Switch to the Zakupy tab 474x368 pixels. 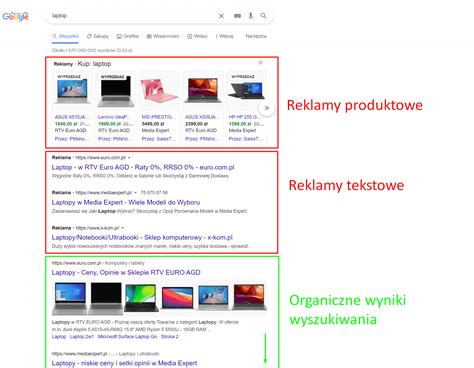tap(98, 36)
